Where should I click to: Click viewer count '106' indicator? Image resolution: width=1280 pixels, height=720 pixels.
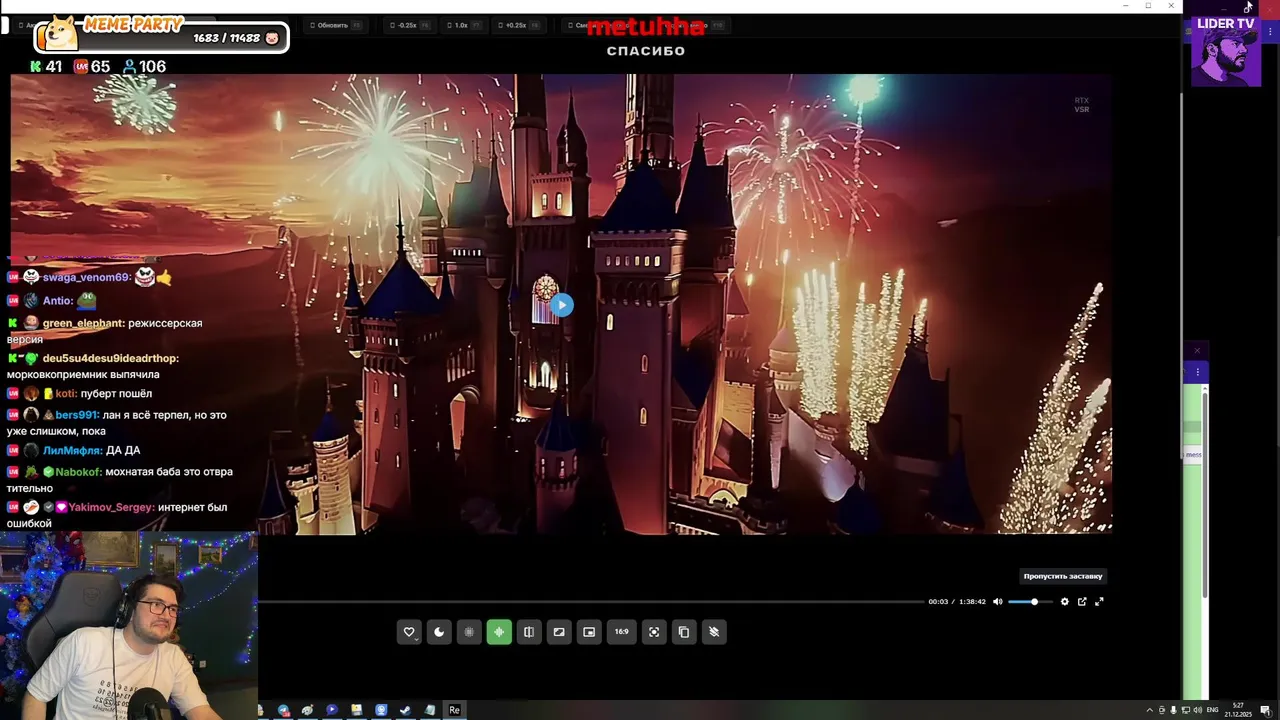(x=144, y=67)
